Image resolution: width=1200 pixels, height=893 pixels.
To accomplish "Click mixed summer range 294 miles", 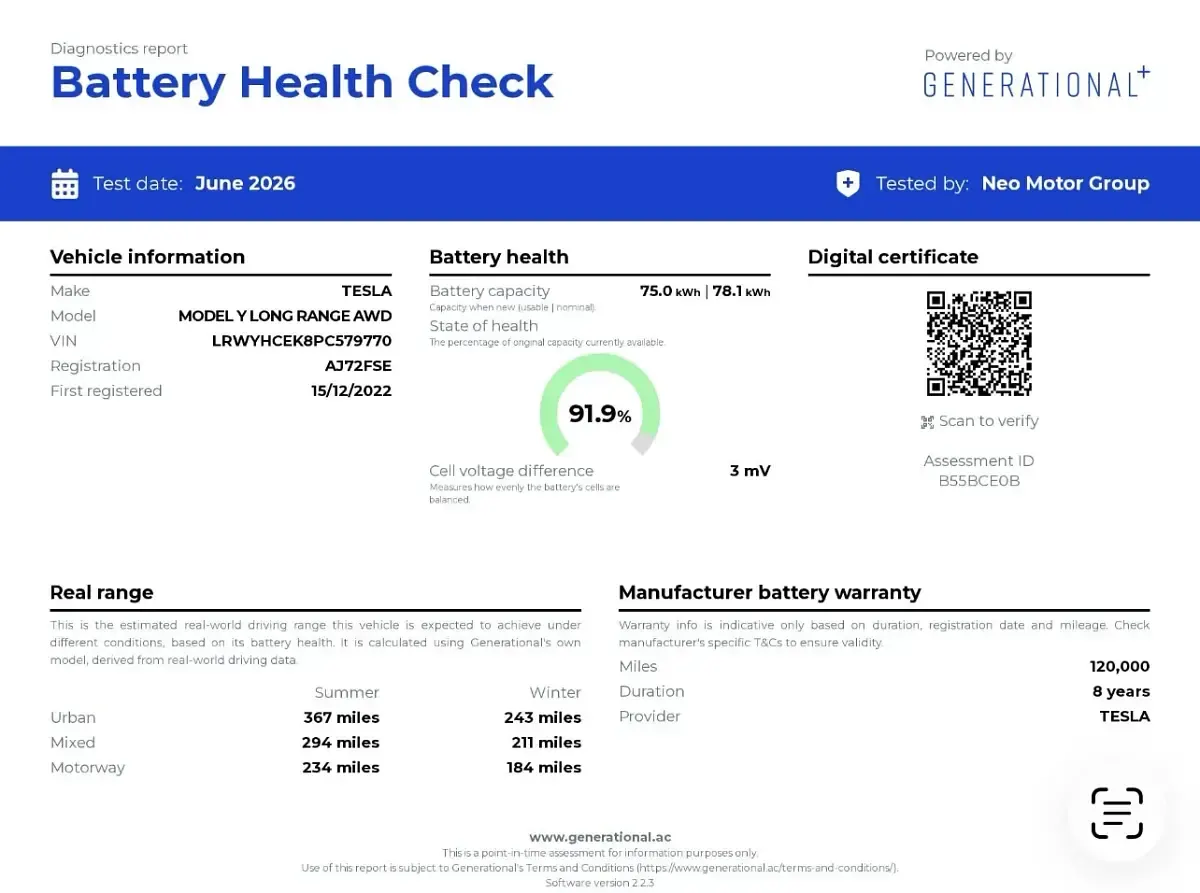I will pyautogui.click(x=341, y=742).
